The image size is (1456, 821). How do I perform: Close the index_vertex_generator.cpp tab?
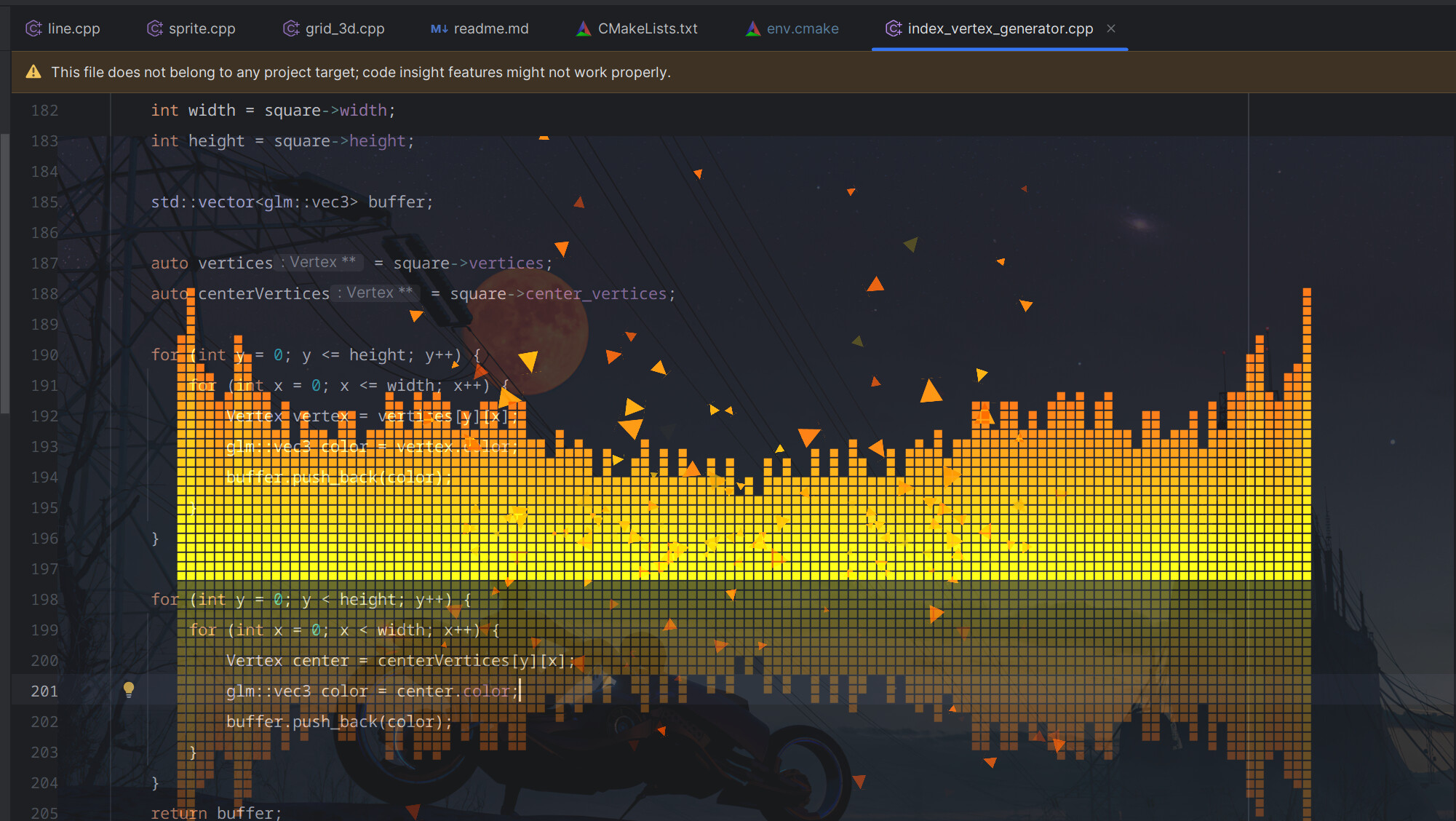[1111, 28]
